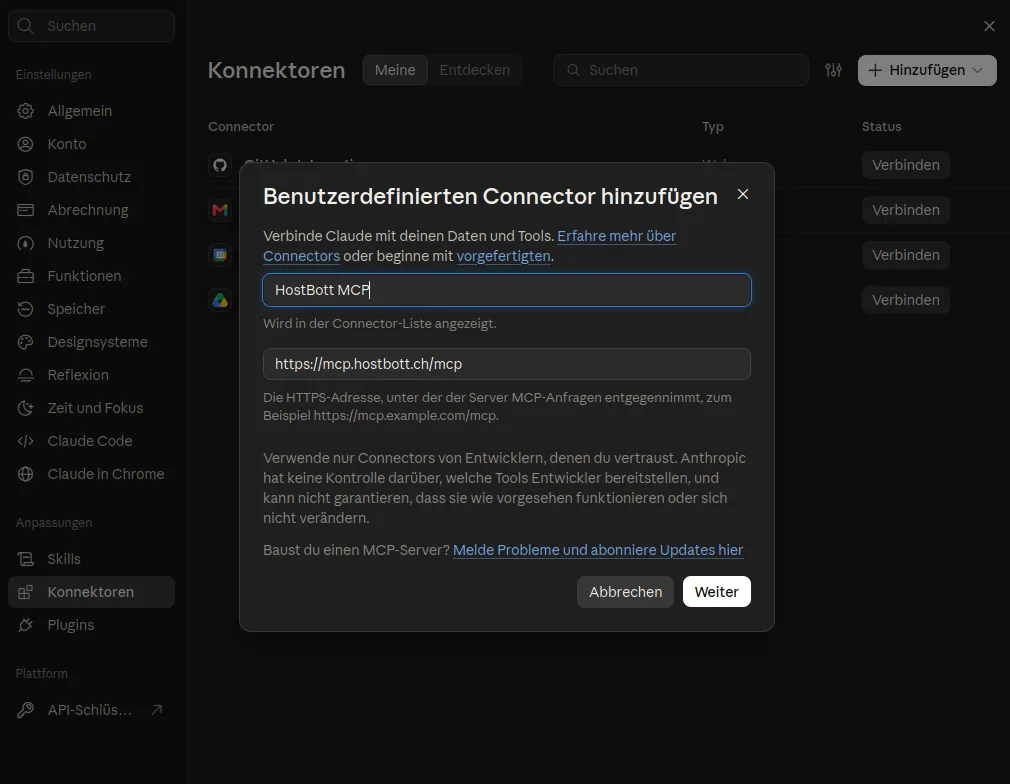Click the Abbrechen button
This screenshot has height=784, width=1010.
[625, 591]
